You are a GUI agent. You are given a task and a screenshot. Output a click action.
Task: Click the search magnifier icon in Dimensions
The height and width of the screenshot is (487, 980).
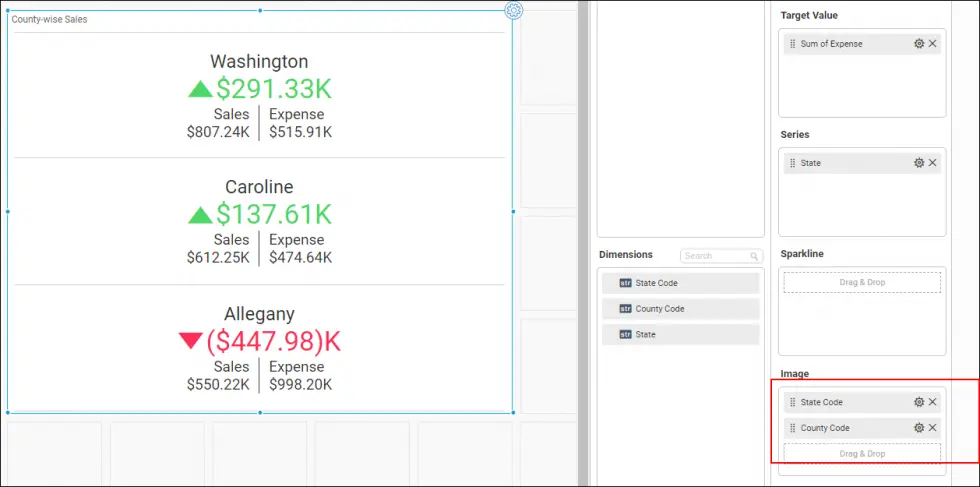point(755,256)
